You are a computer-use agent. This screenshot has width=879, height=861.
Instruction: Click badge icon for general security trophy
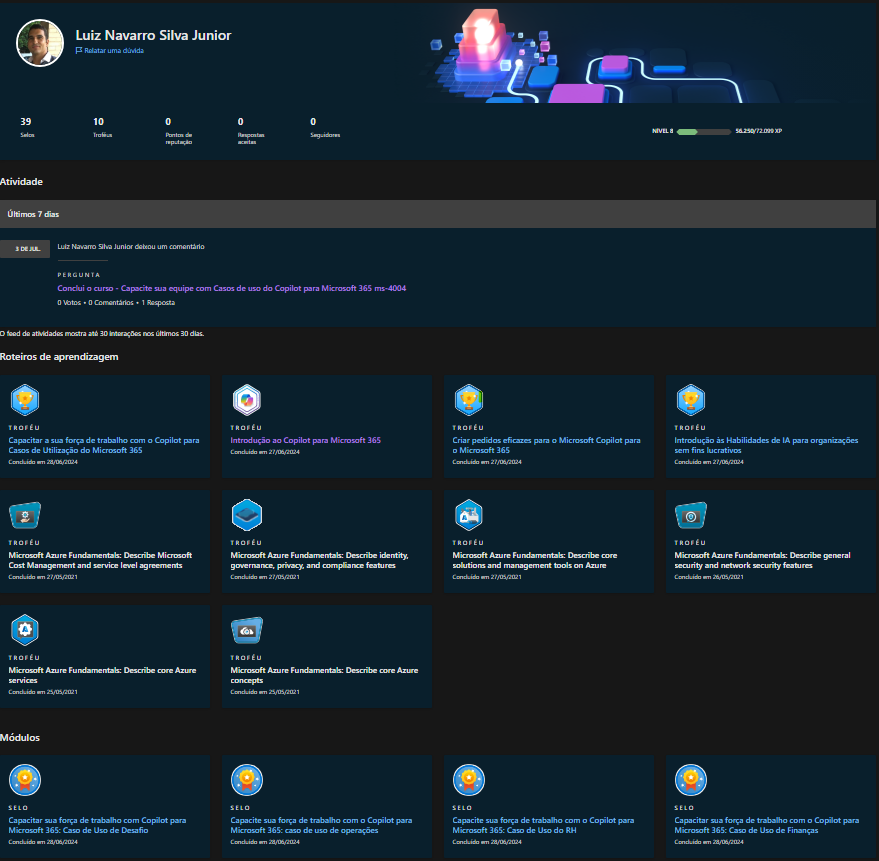(x=691, y=515)
